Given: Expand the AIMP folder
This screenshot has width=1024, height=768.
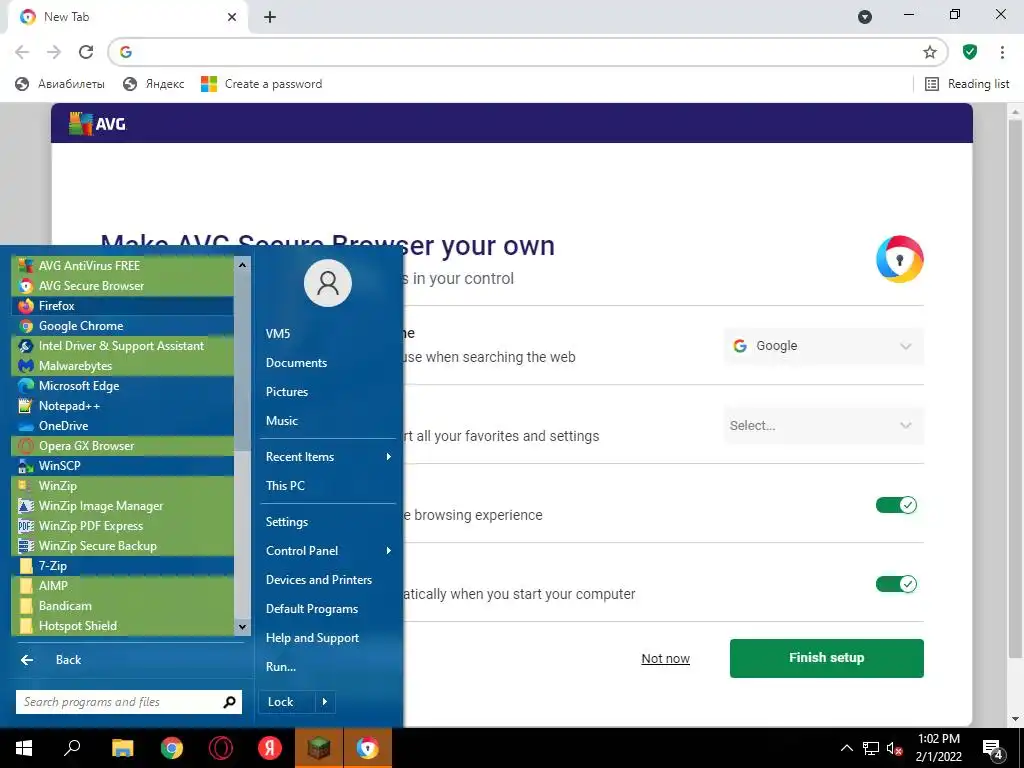Looking at the screenshot, I should [x=123, y=586].
